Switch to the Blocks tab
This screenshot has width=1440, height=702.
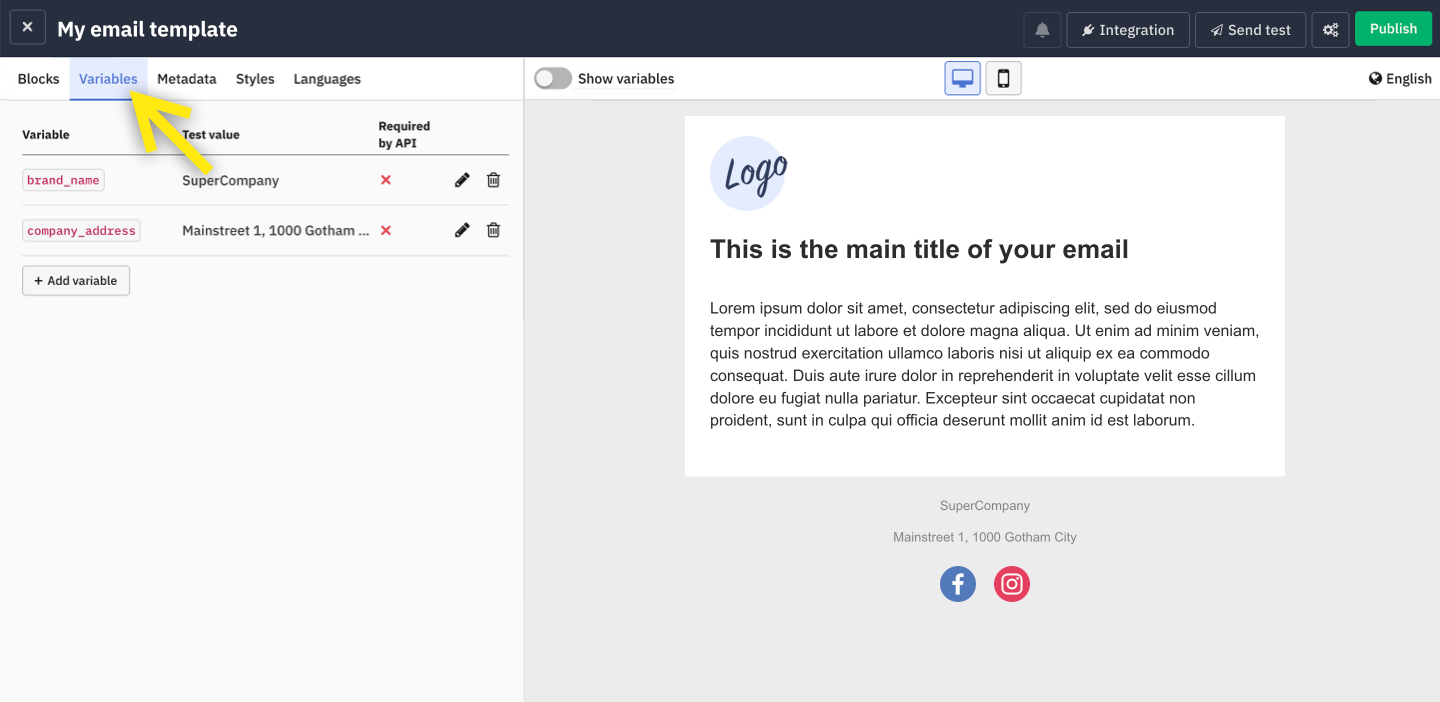(39, 79)
